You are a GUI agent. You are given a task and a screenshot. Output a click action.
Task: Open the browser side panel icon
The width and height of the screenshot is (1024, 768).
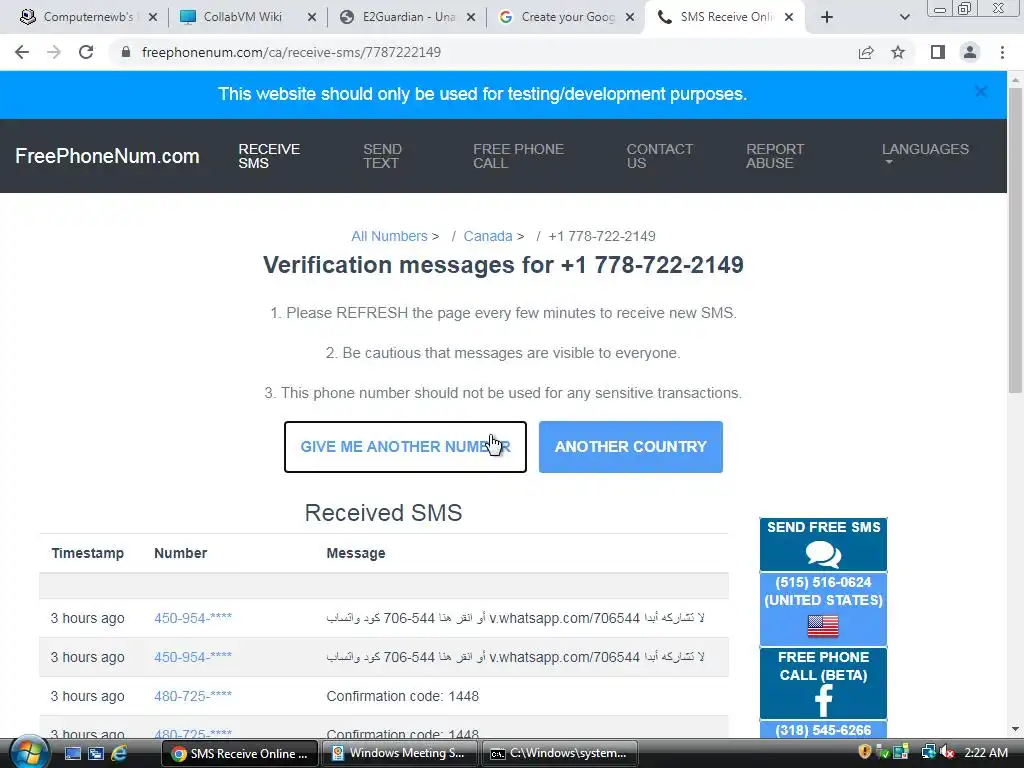[x=938, y=52]
